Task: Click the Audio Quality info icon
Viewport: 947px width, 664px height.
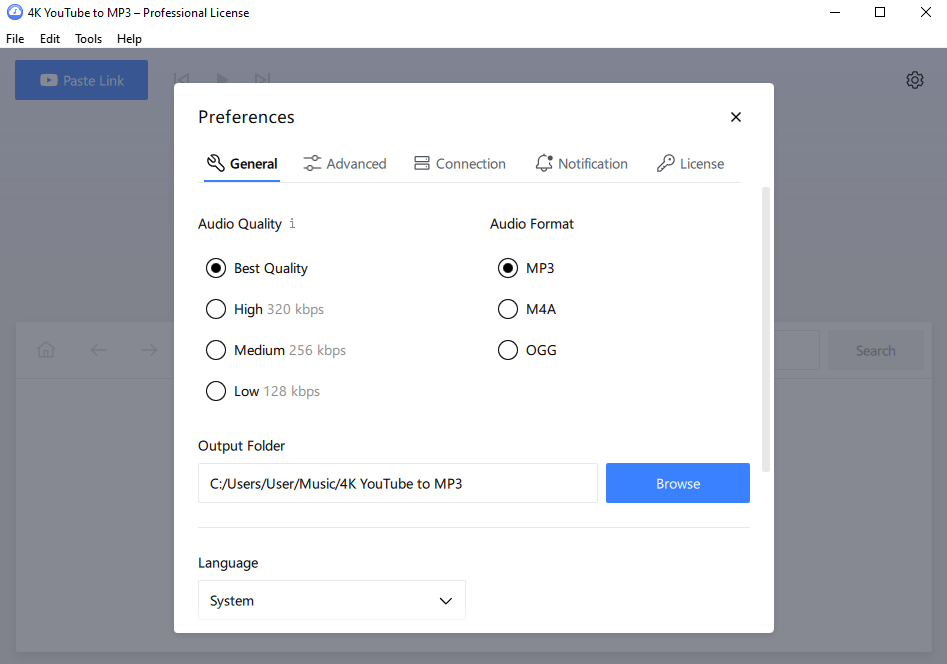Action: [x=292, y=224]
